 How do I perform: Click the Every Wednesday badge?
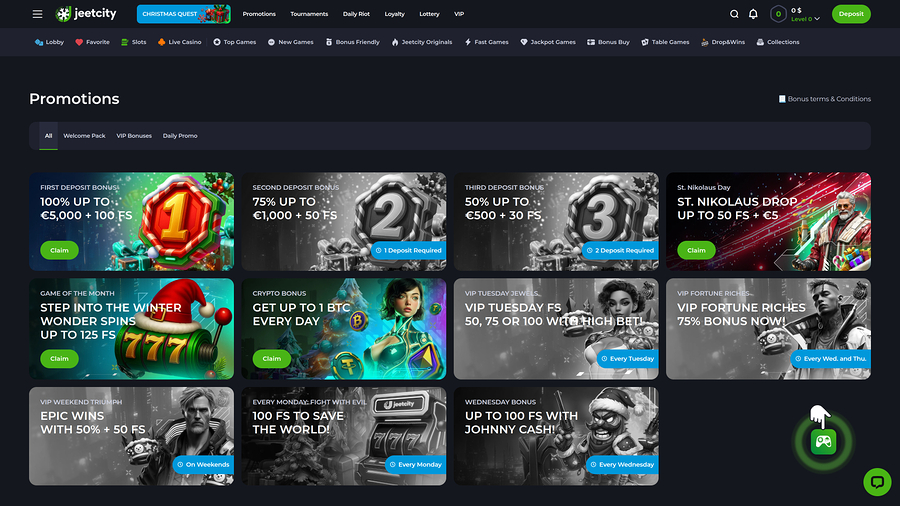[x=622, y=465]
